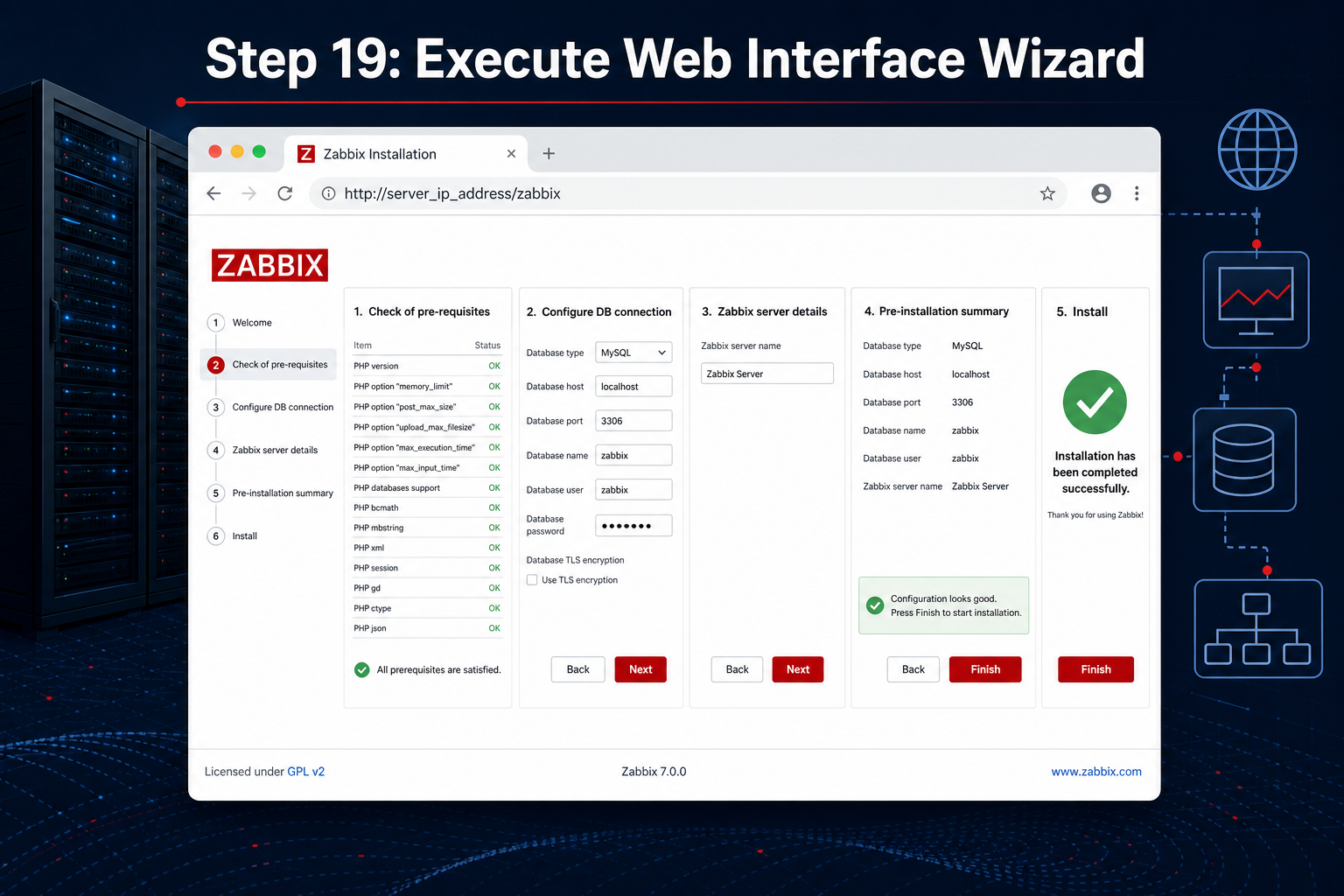Click green check beside All prerequisites satisfied
This screenshot has height=896, width=1344.
(361, 670)
